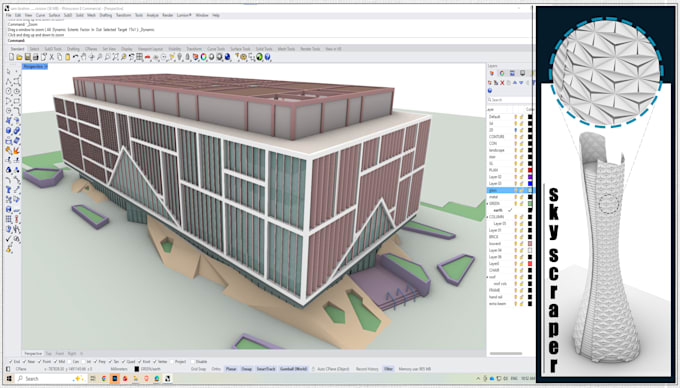Click the Display monitor panel icon

click(x=523, y=73)
